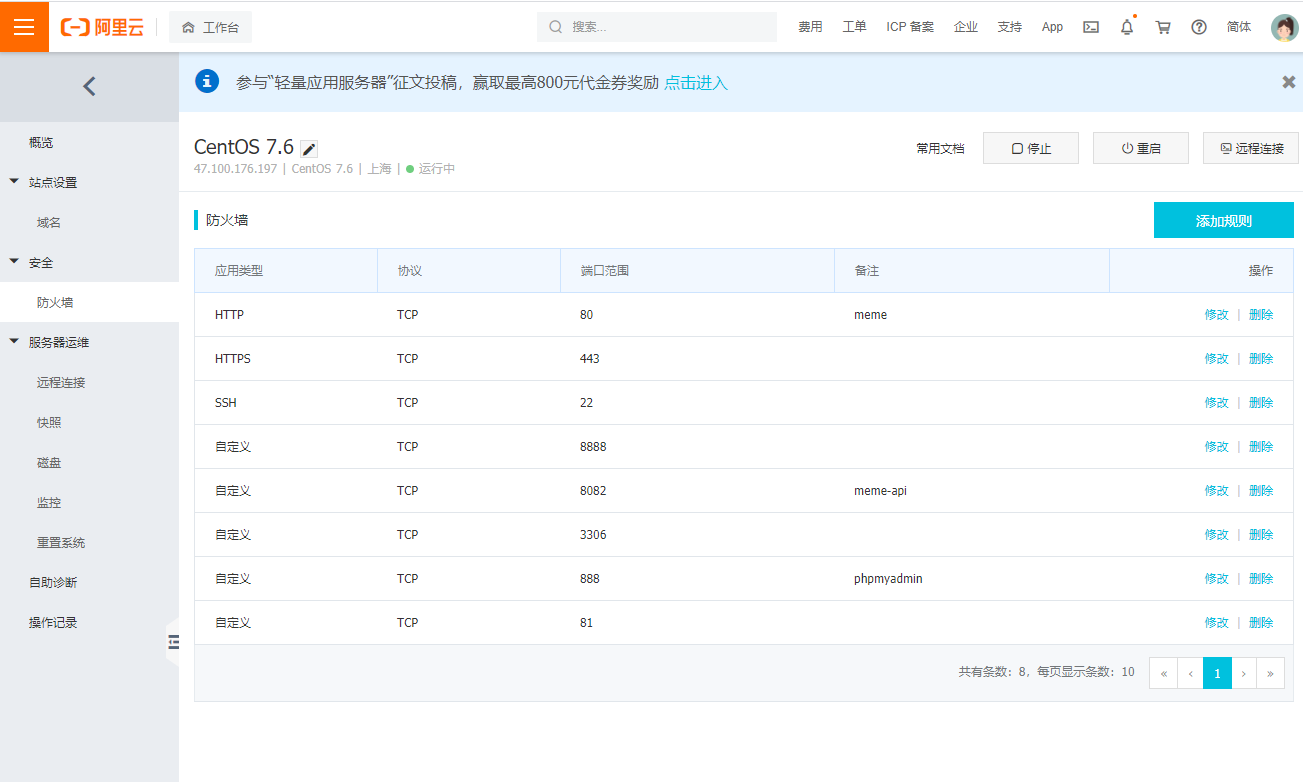The width and height of the screenshot is (1303, 782).
Task: Select 防火墙 in sidebar
Action: (55, 302)
